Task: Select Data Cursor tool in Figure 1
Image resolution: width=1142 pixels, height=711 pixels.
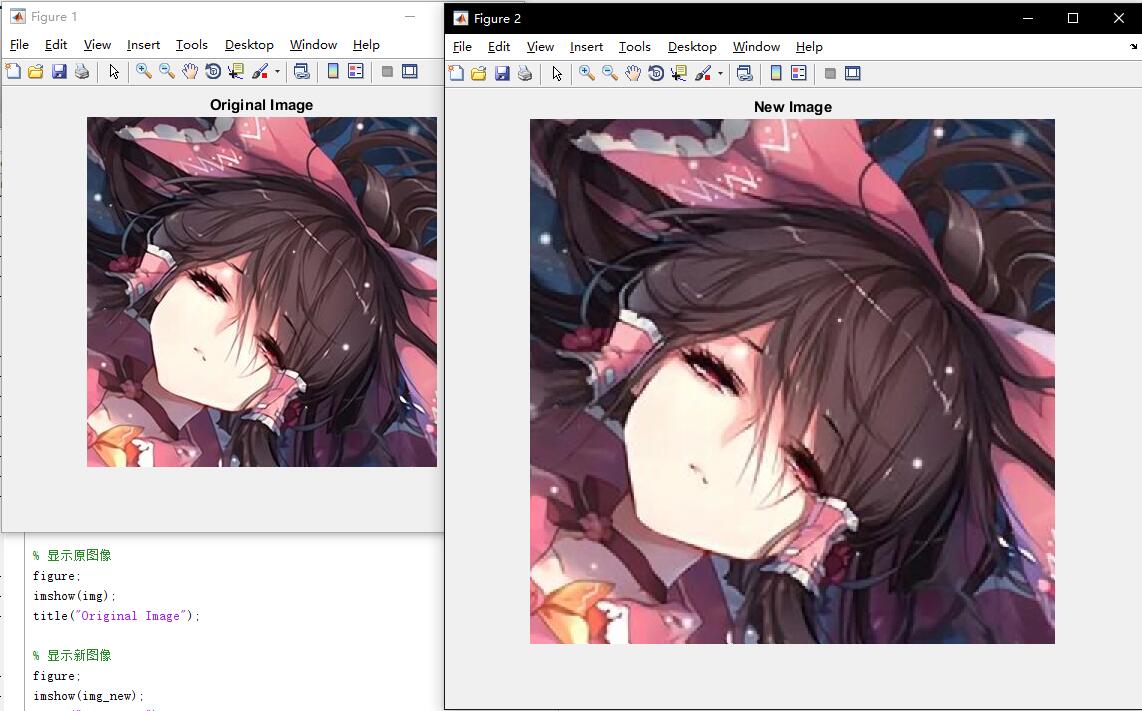Action: [x=235, y=71]
